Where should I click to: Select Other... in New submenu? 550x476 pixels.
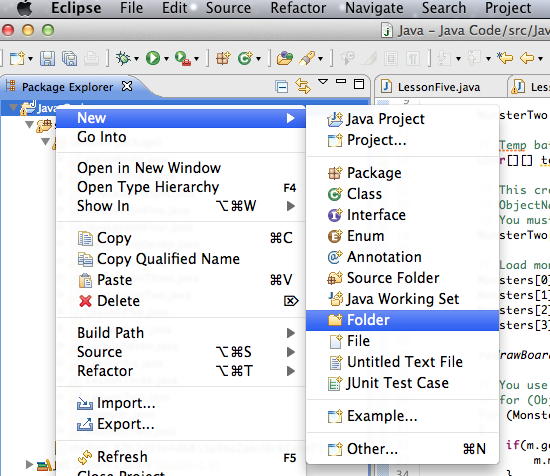click(402, 449)
